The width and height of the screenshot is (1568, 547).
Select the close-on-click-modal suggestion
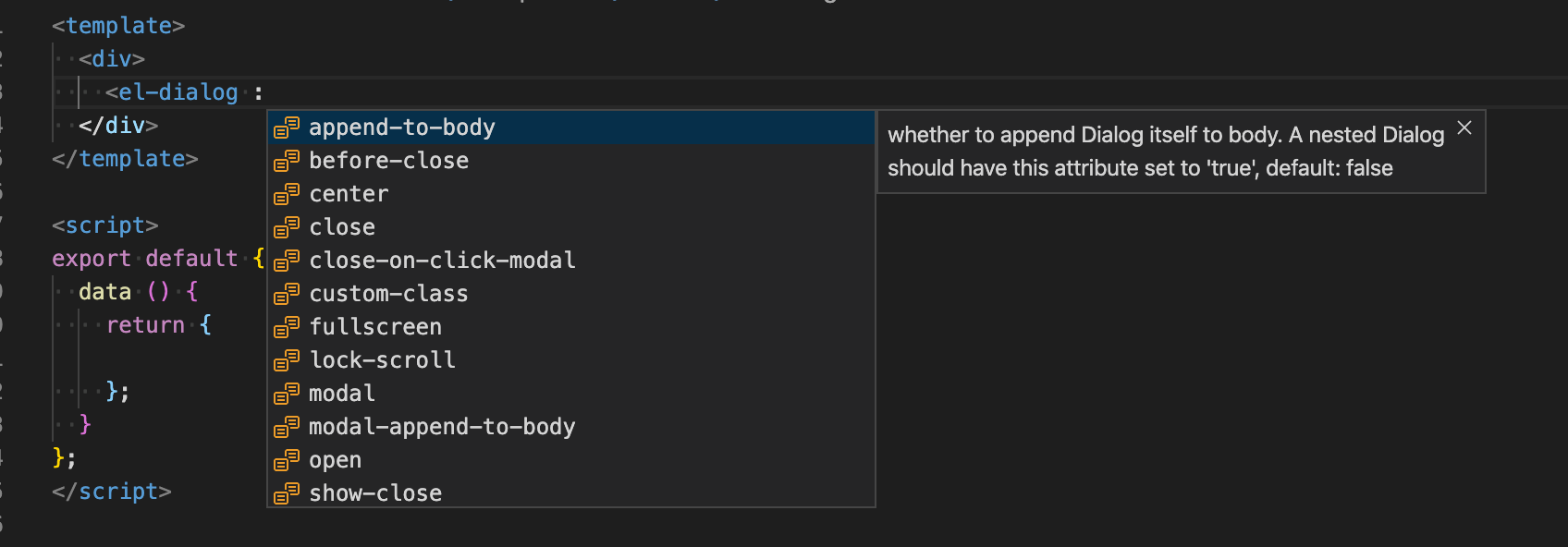571,261
